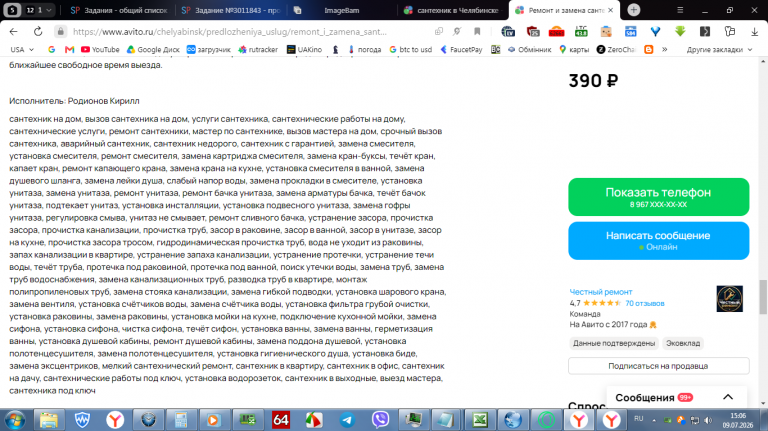Show hidden bookmarks with double chevron
Image resolution: width=768 pixels, height=431 pixels.
click(665, 49)
